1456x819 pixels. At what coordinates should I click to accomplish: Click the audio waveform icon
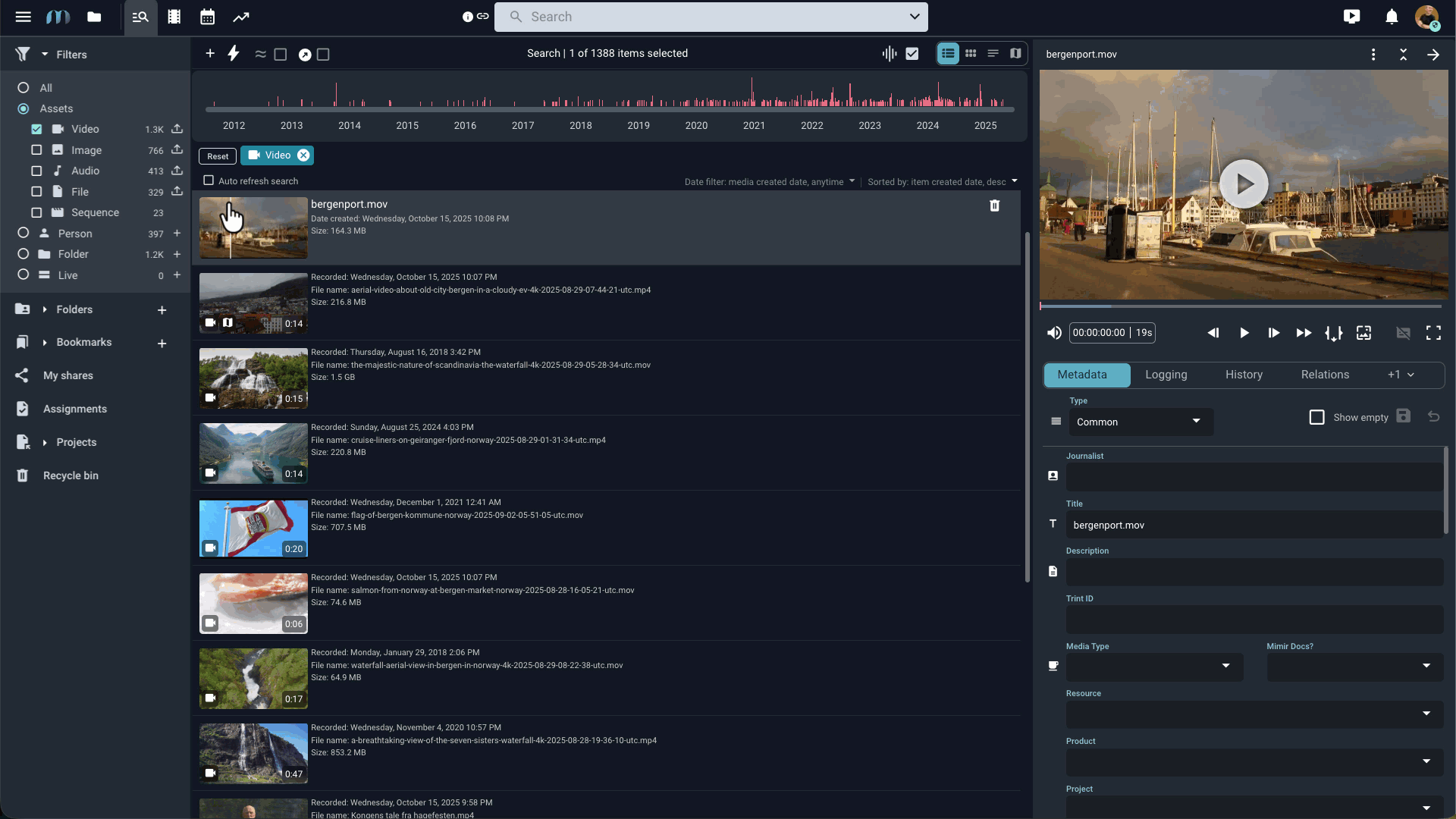tap(890, 54)
